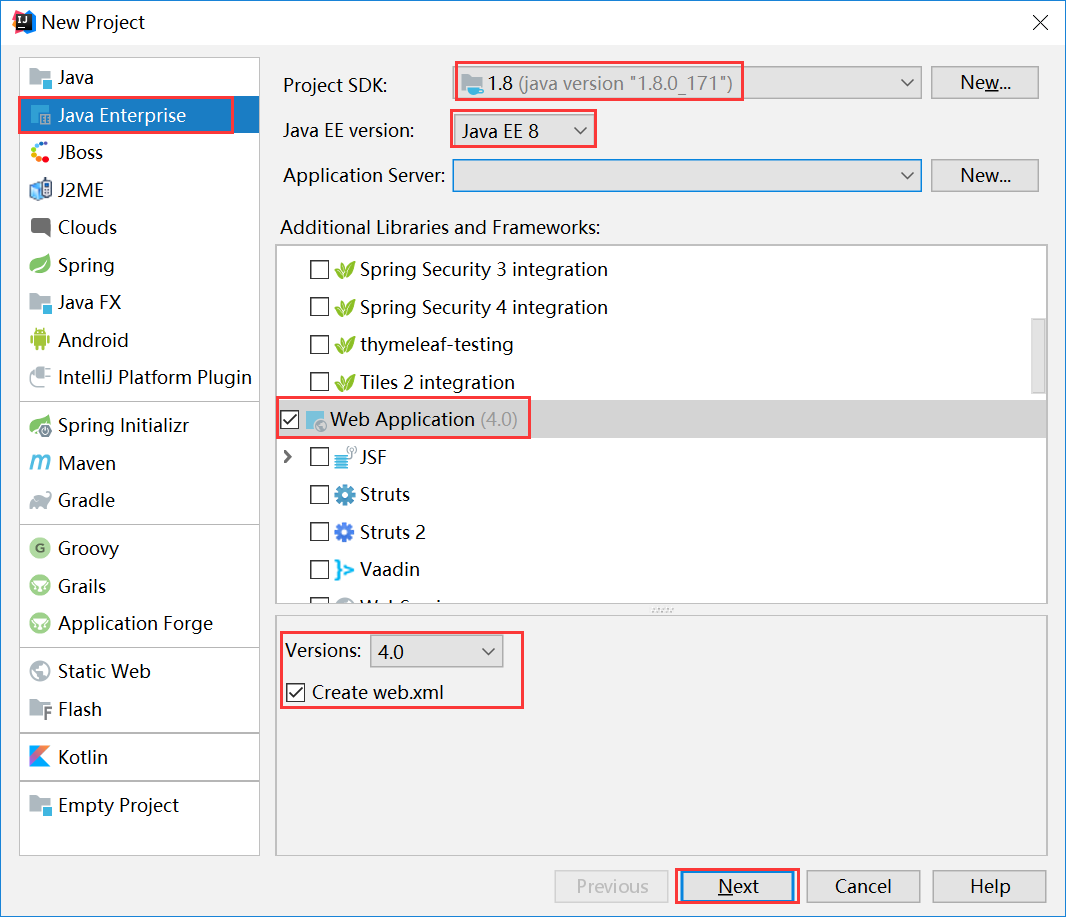Viewport: 1066px width, 917px height.
Task: Select the Spring leaf icon
Action: click(41, 264)
